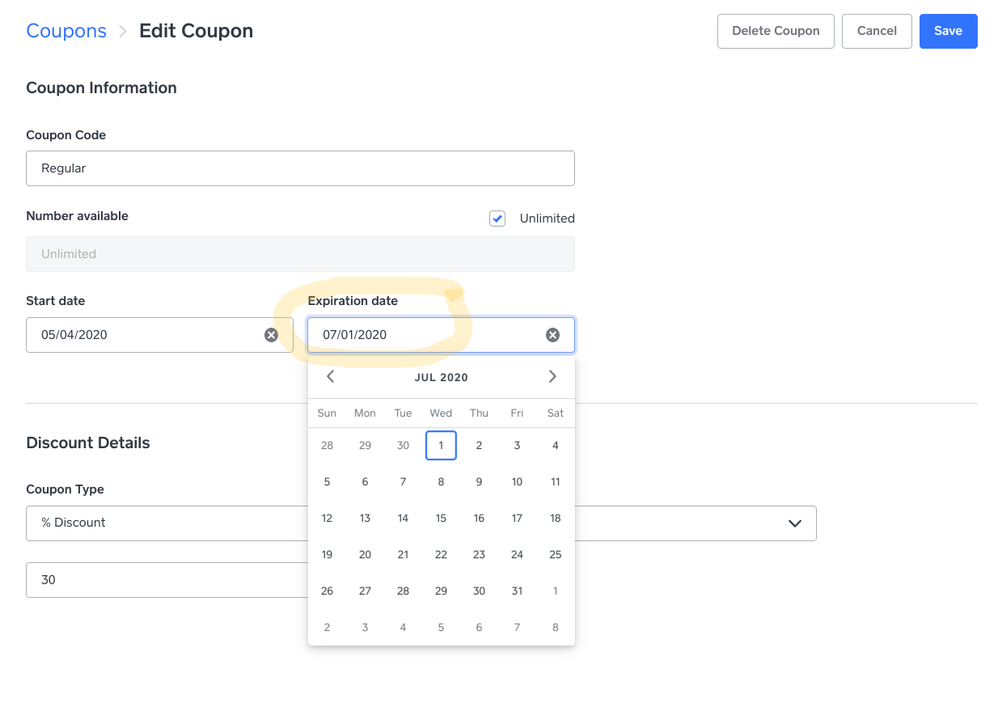Click the Delete Coupon button
Screen dimensions: 998x712
point(775,31)
